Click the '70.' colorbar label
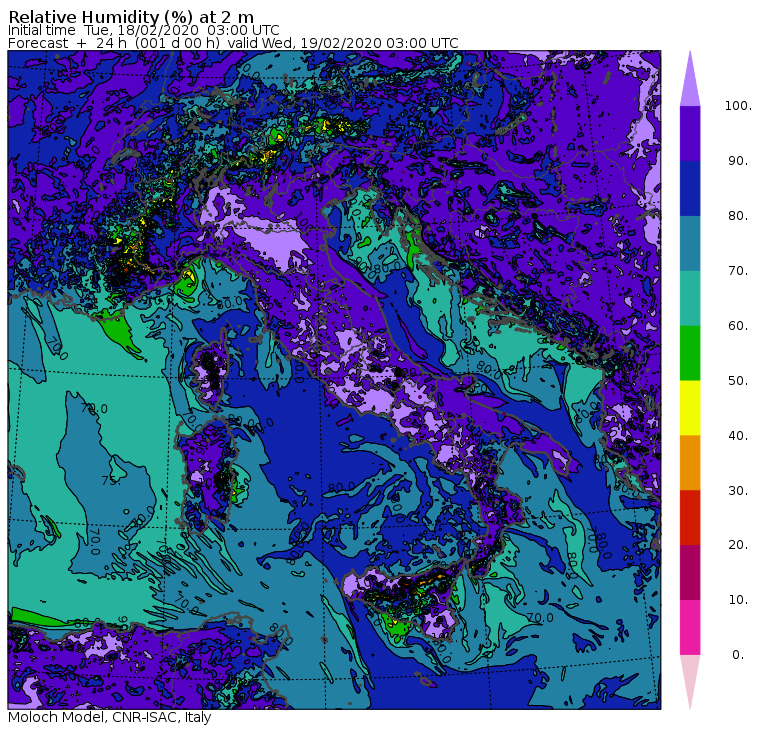 pyautogui.click(x=738, y=270)
